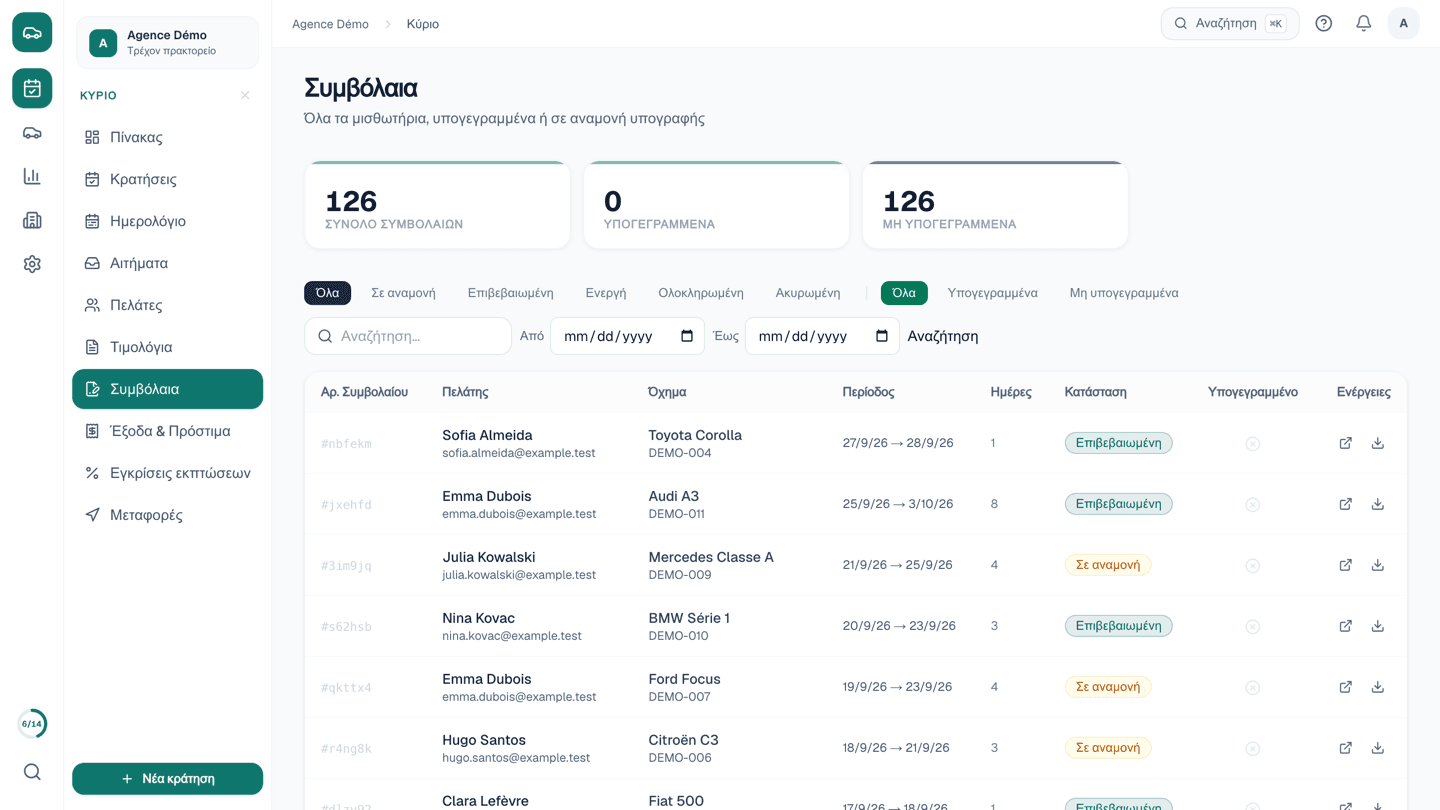Viewport: 1440px width, 810px height.
Task: Download Julia Kowalski's contract
Action: coord(1378,565)
